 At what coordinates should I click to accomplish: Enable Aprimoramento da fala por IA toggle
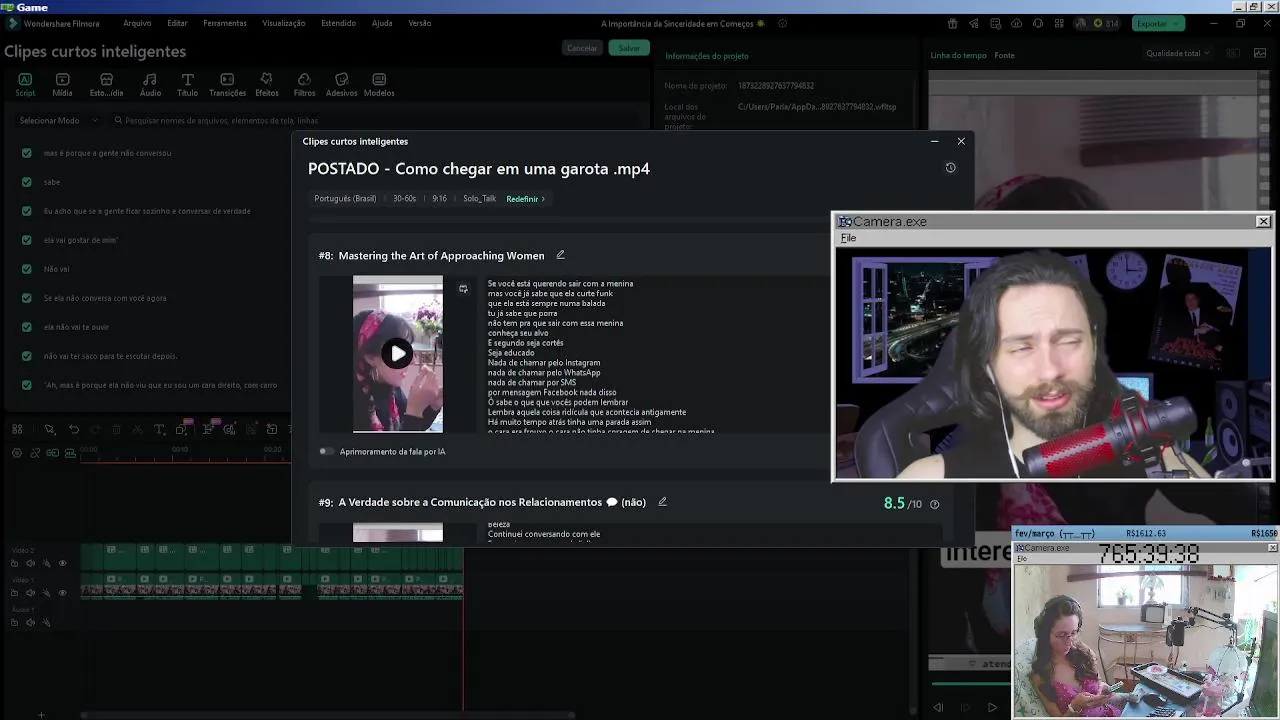point(326,451)
